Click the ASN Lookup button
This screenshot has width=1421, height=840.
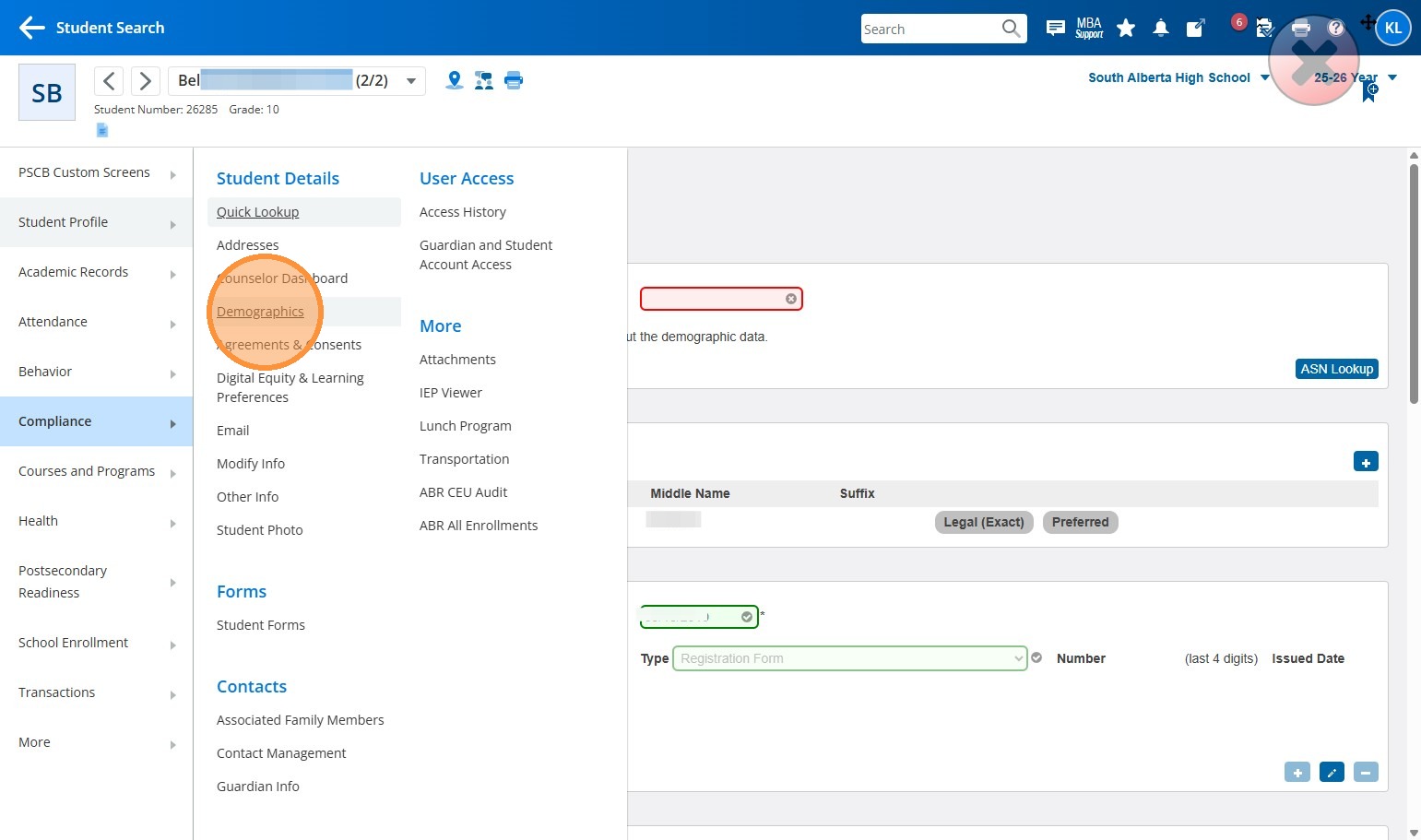pyautogui.click(x=1336, y=369)
